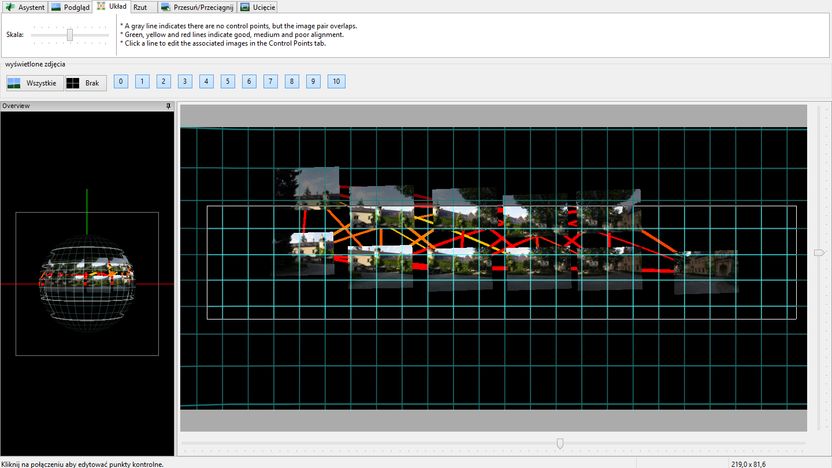The height and width of the screenshot is (468, 832).
Task: Open the Przesuń/Przeciągnij tab
Action: click(x=197, y=7)
